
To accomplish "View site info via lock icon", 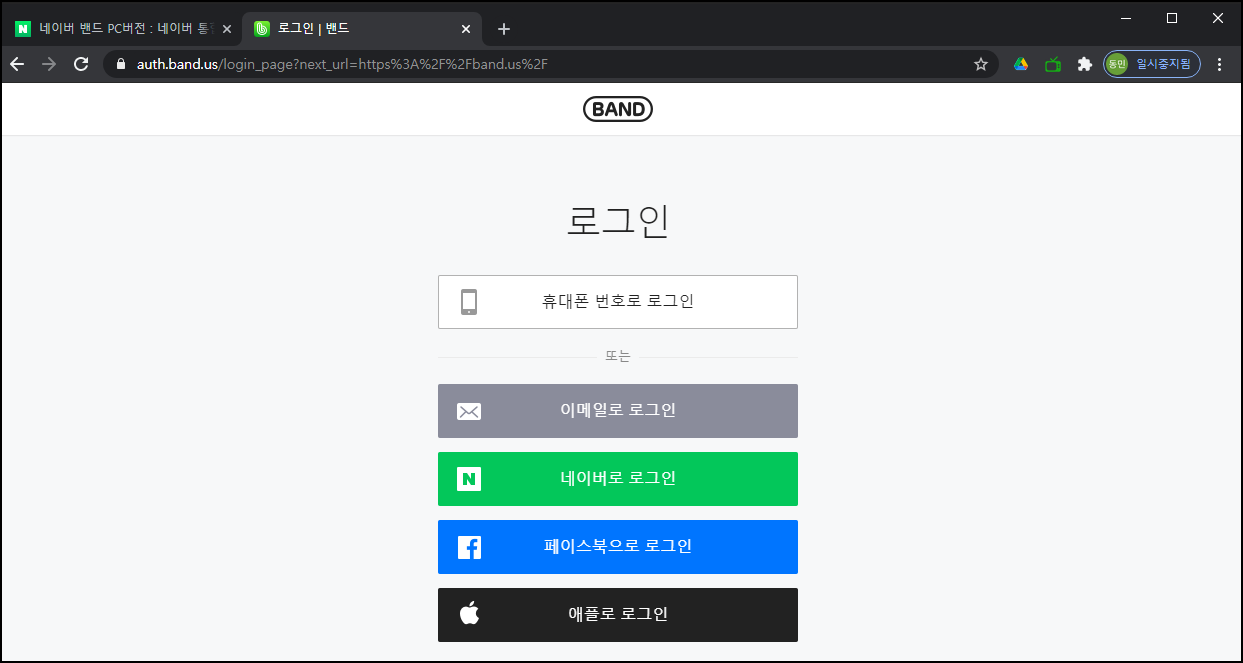I will tap(121, 64).
